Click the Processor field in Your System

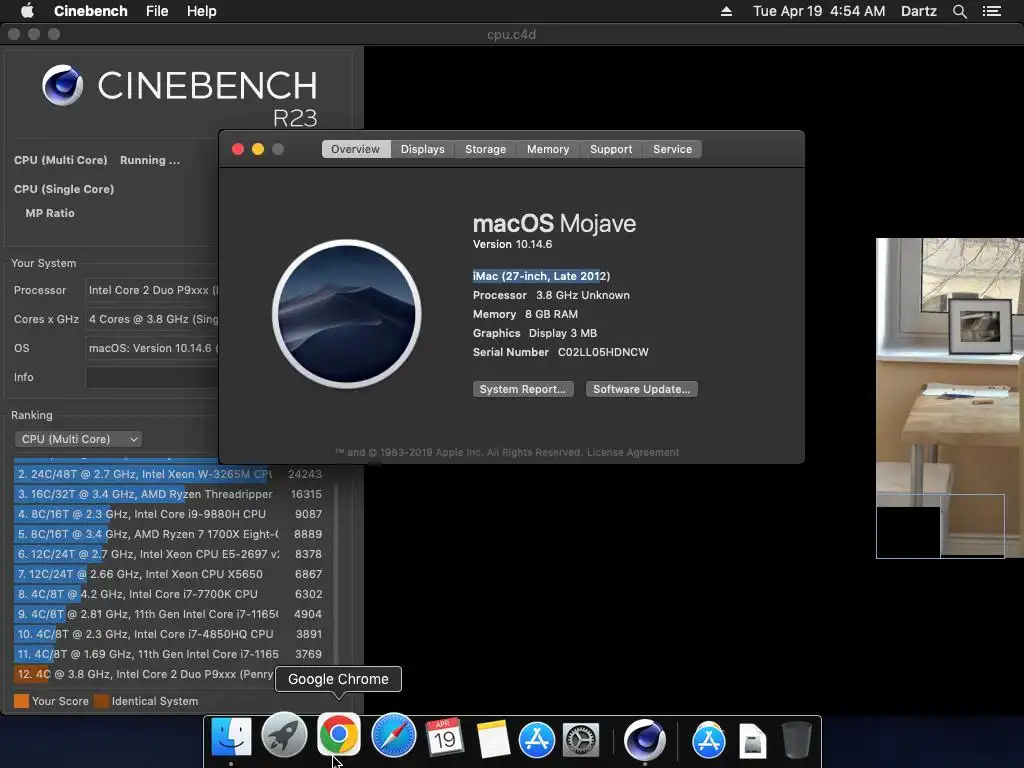click(x=152, y=290)
